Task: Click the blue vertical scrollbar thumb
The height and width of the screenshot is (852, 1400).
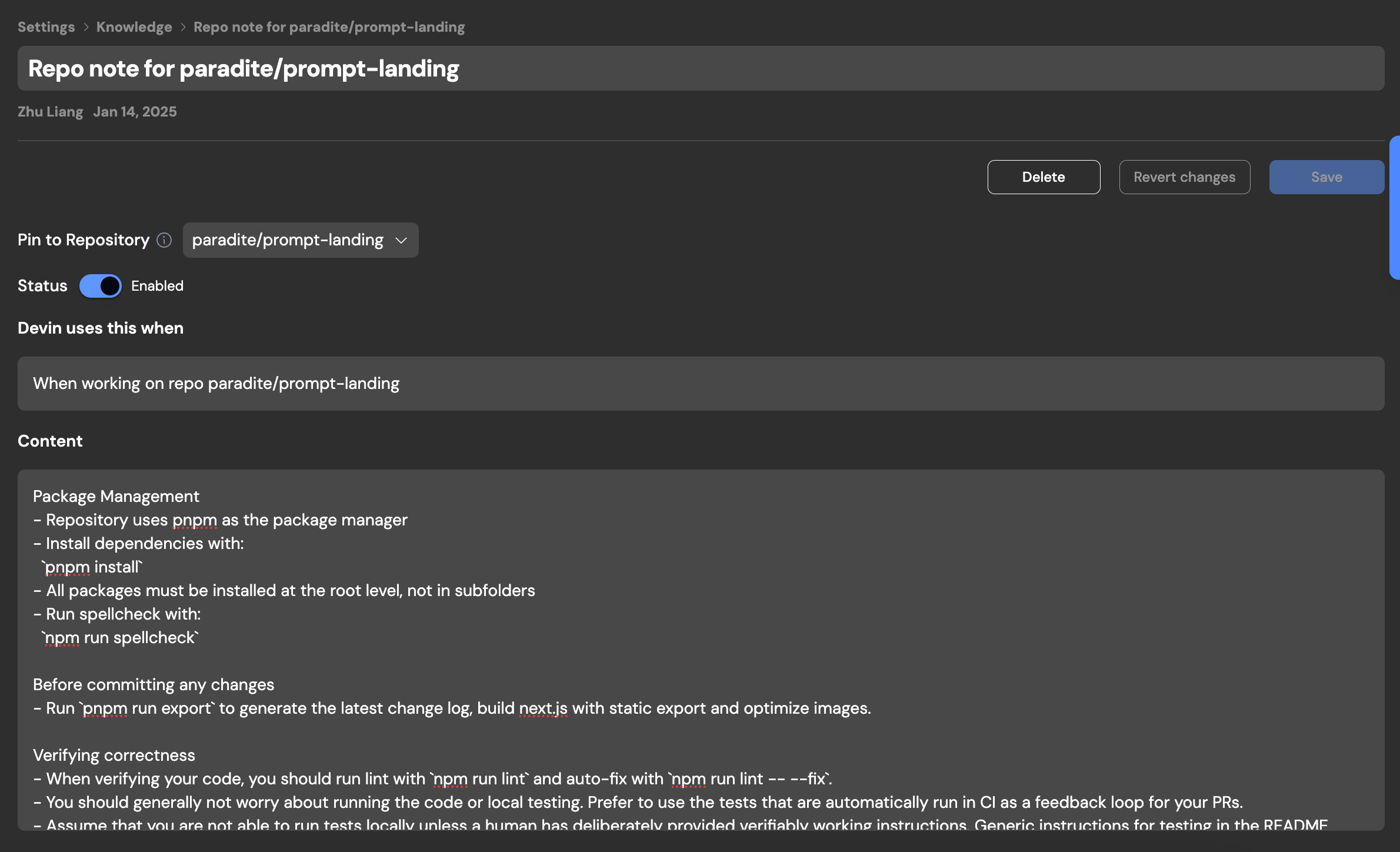Action: [x=1394, y=207]
